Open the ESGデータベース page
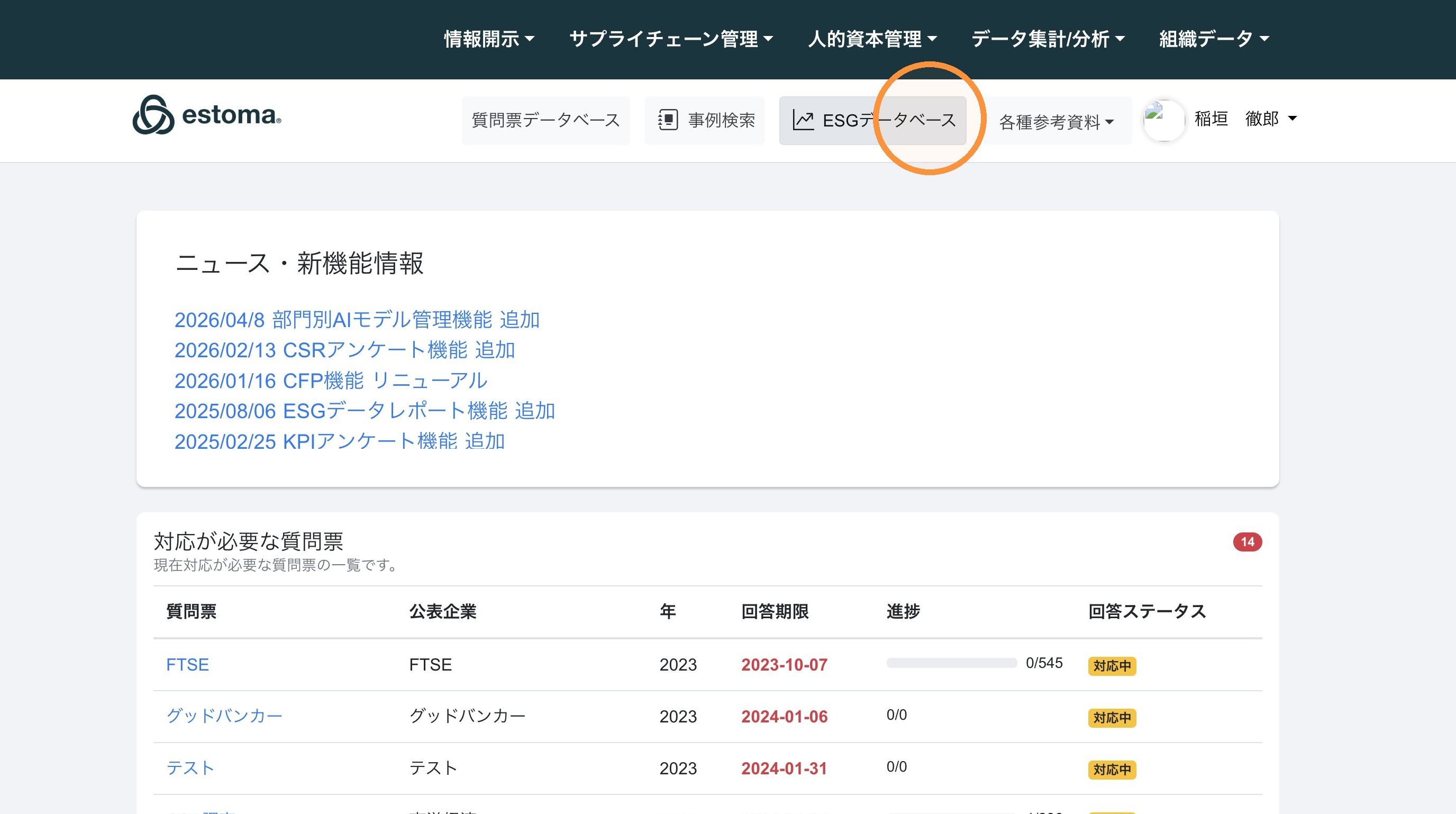 click(872, 120)
